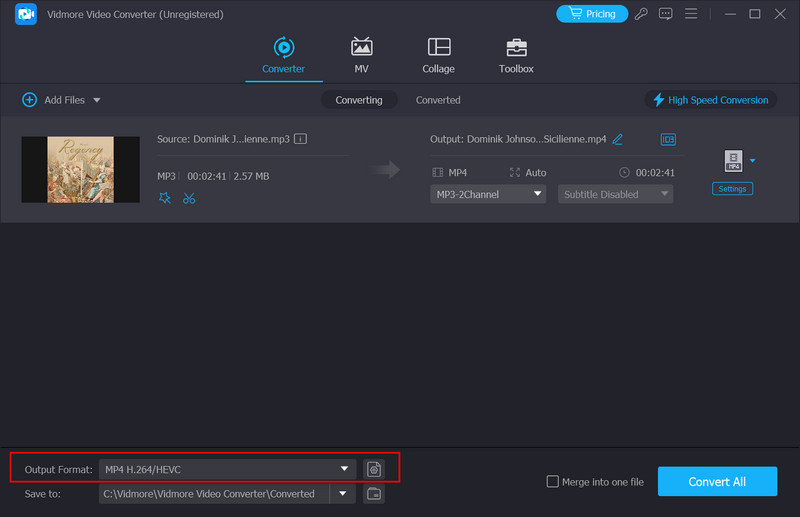Open the ID3 tag editor icon

(668, 139)
